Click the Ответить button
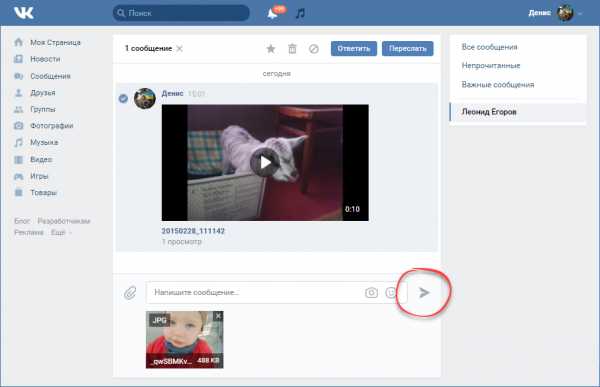Screen dimensions: 600x387 click(354, 49)
